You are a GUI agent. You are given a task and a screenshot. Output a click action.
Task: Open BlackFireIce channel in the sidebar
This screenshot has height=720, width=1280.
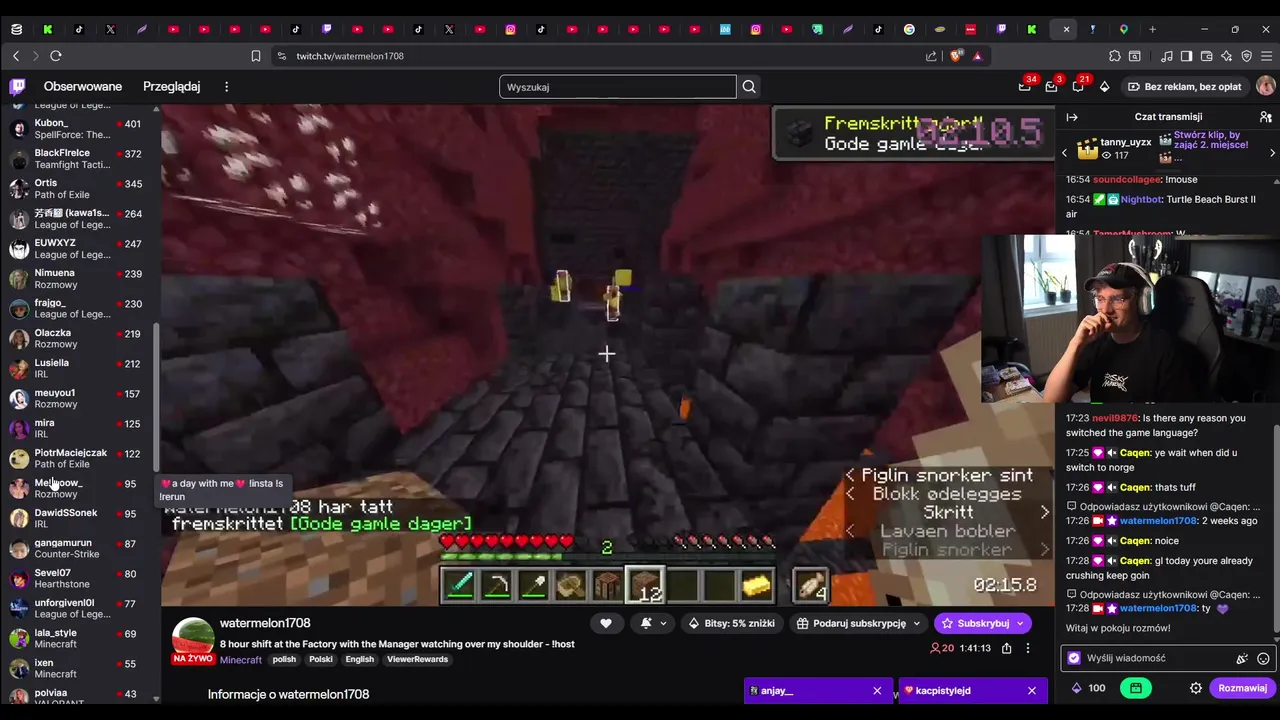[79, 158]
